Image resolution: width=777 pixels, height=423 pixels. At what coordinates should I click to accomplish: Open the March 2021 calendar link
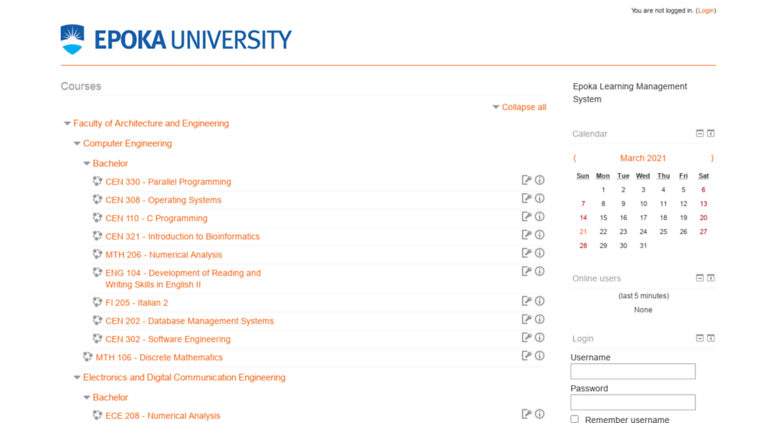click(643, 158)
